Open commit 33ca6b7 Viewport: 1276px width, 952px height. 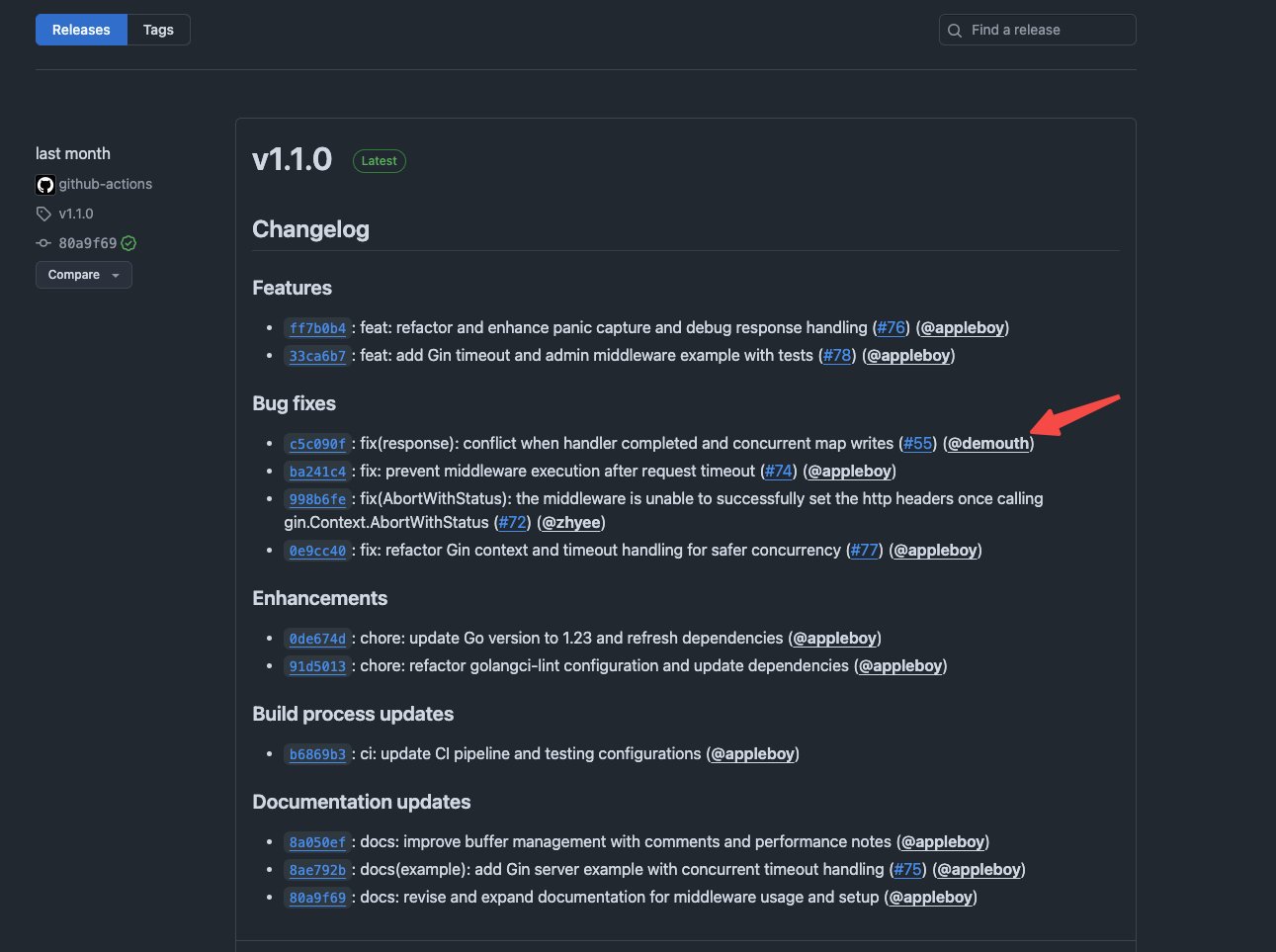coord(317,356)
